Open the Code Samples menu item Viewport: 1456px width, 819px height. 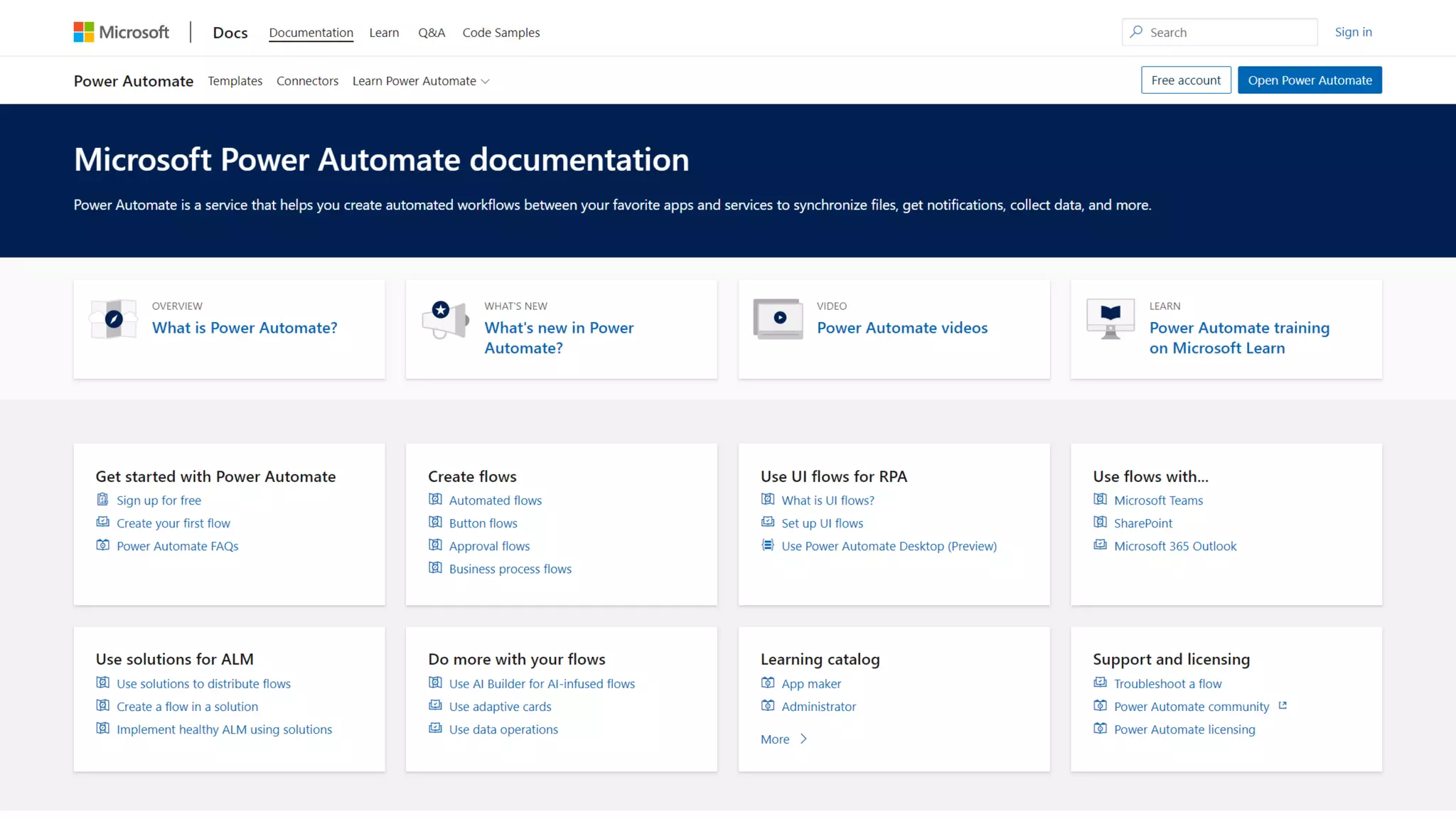click(500, 33)
